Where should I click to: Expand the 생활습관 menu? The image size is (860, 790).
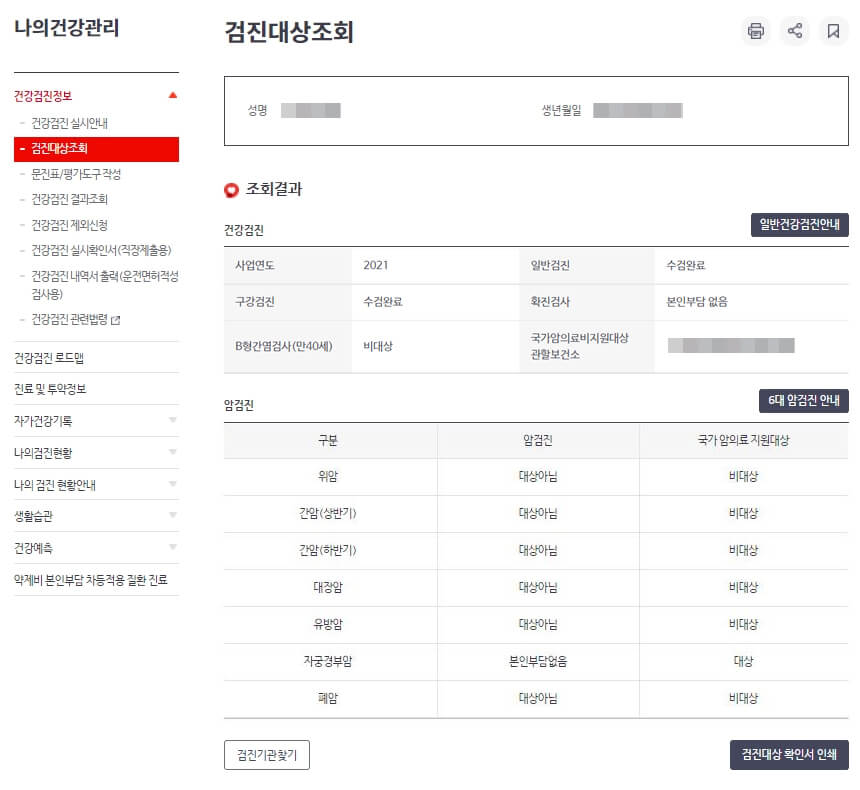point(172,516)
